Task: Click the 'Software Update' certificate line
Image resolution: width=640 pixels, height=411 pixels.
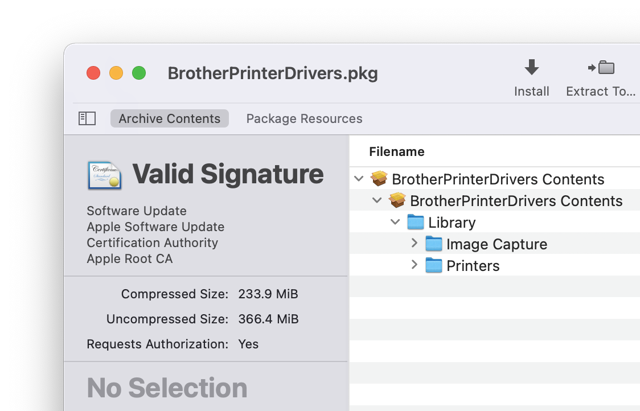Action: [x=136, y=211]
